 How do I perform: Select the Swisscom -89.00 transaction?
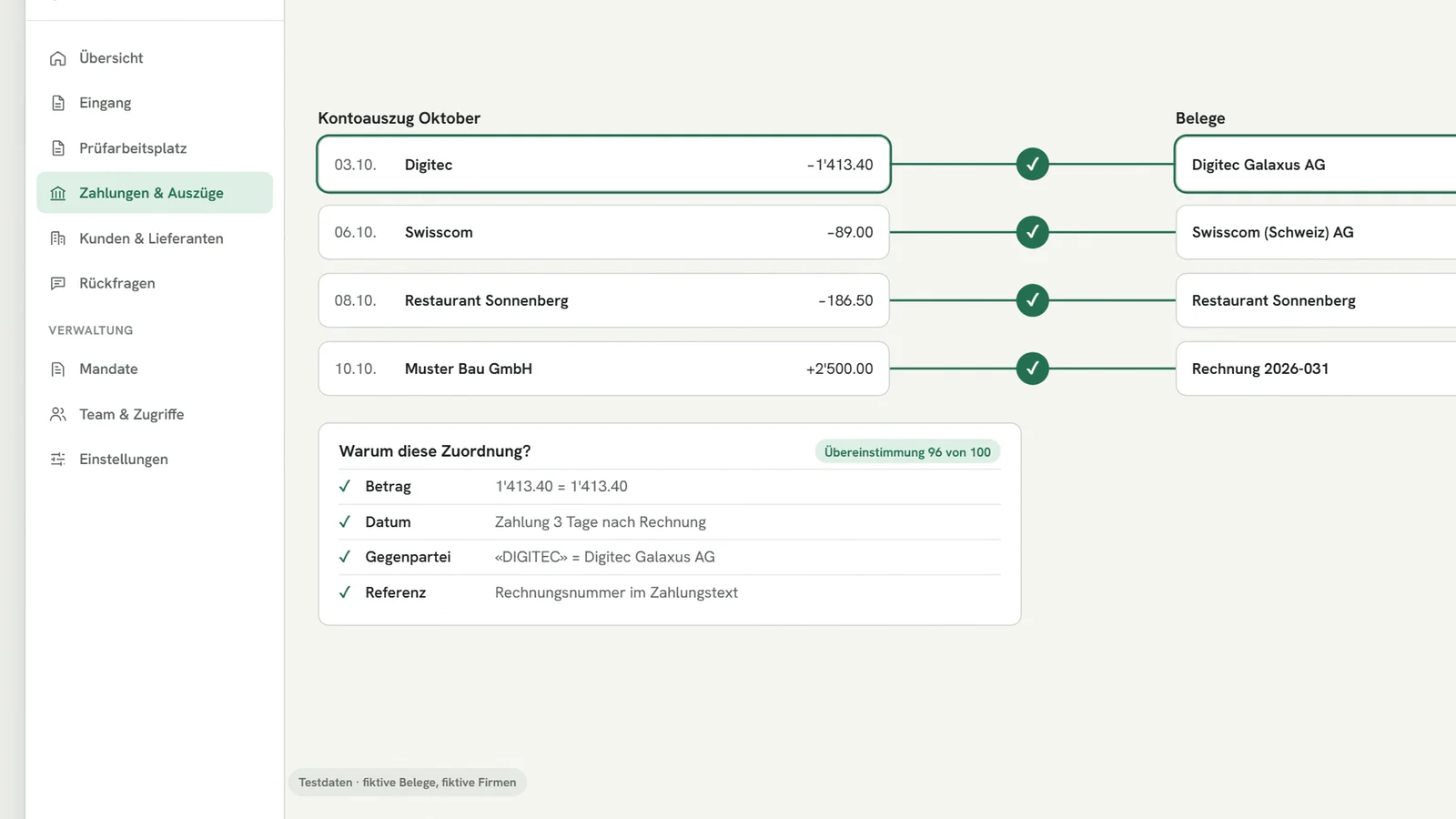603,232
